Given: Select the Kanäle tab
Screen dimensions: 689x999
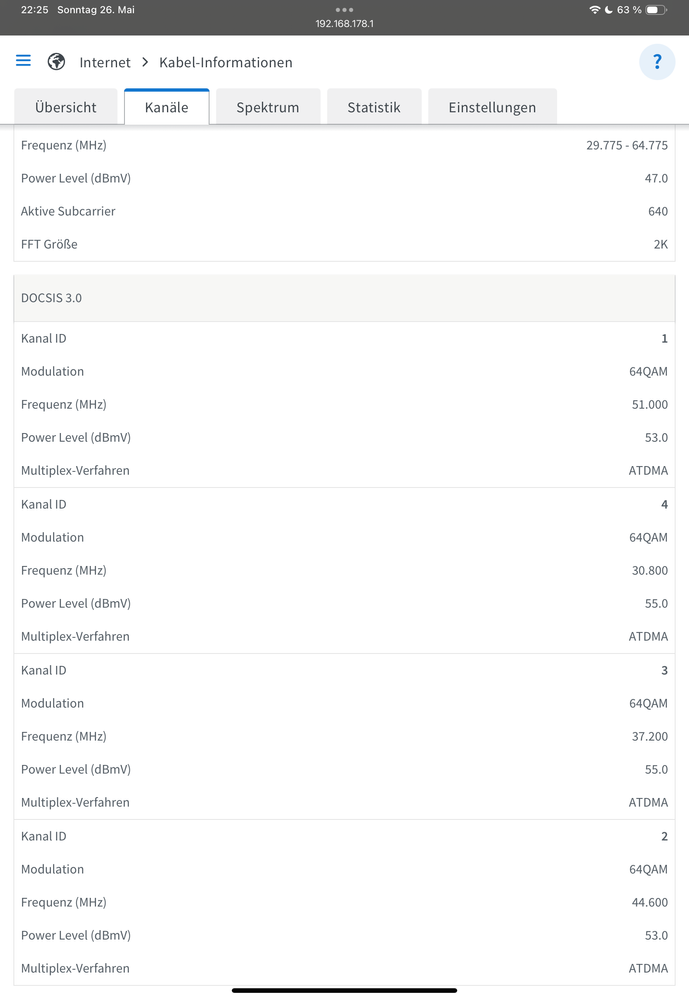Looking at the screenshot, I should (x=166, y=107).
